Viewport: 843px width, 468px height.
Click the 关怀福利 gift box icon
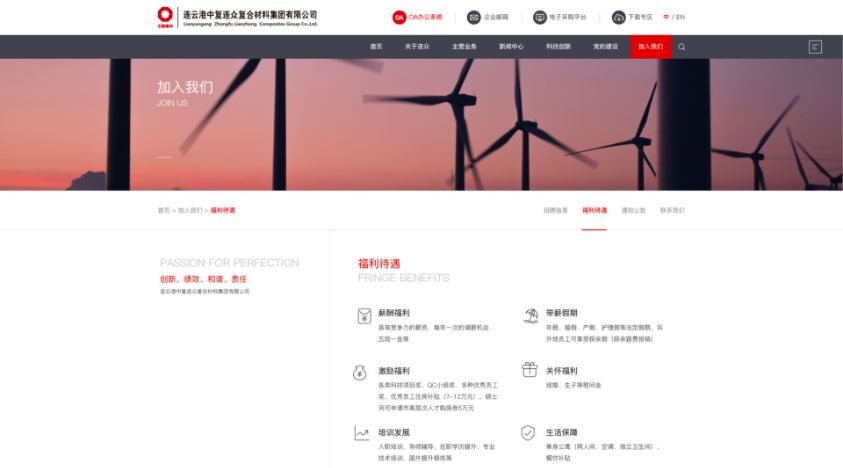tap(530, 370)
